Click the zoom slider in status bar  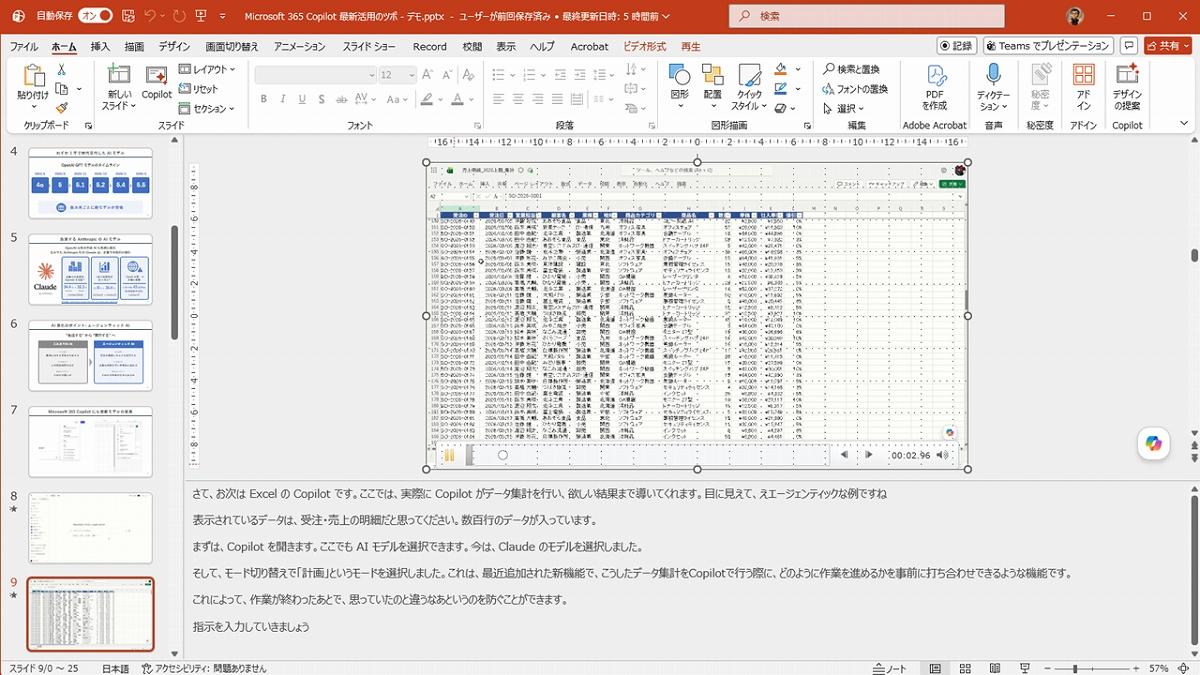[1089, 668]
